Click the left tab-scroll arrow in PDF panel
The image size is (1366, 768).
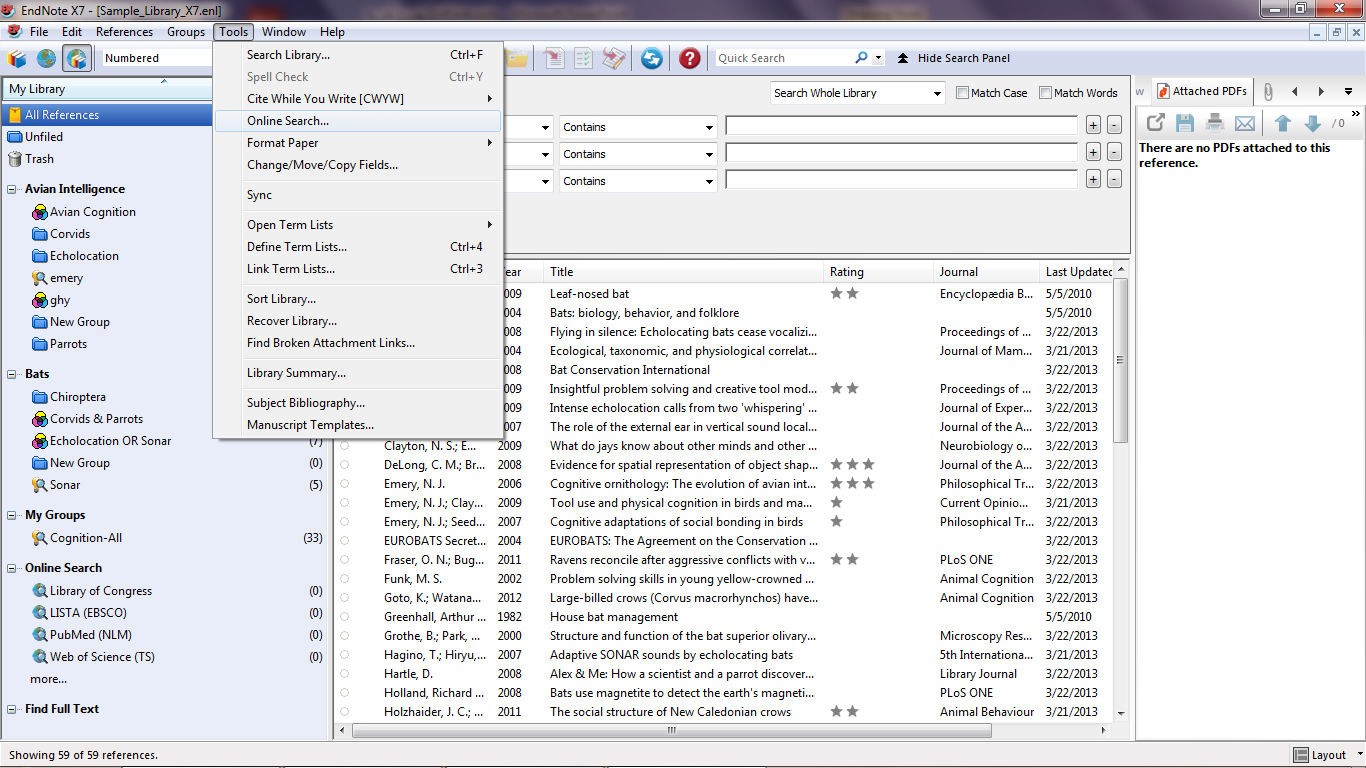[x=1295, y=91]
